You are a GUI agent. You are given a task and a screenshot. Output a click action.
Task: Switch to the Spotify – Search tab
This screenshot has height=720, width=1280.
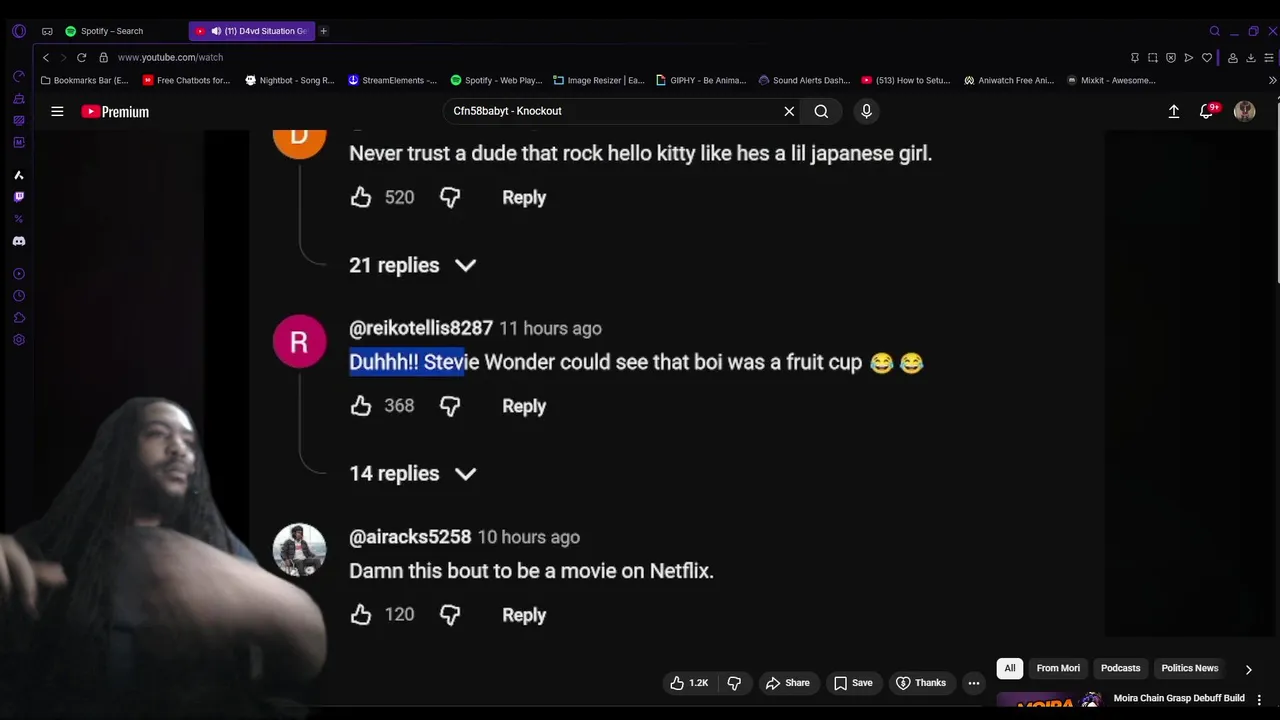(111, 31)
